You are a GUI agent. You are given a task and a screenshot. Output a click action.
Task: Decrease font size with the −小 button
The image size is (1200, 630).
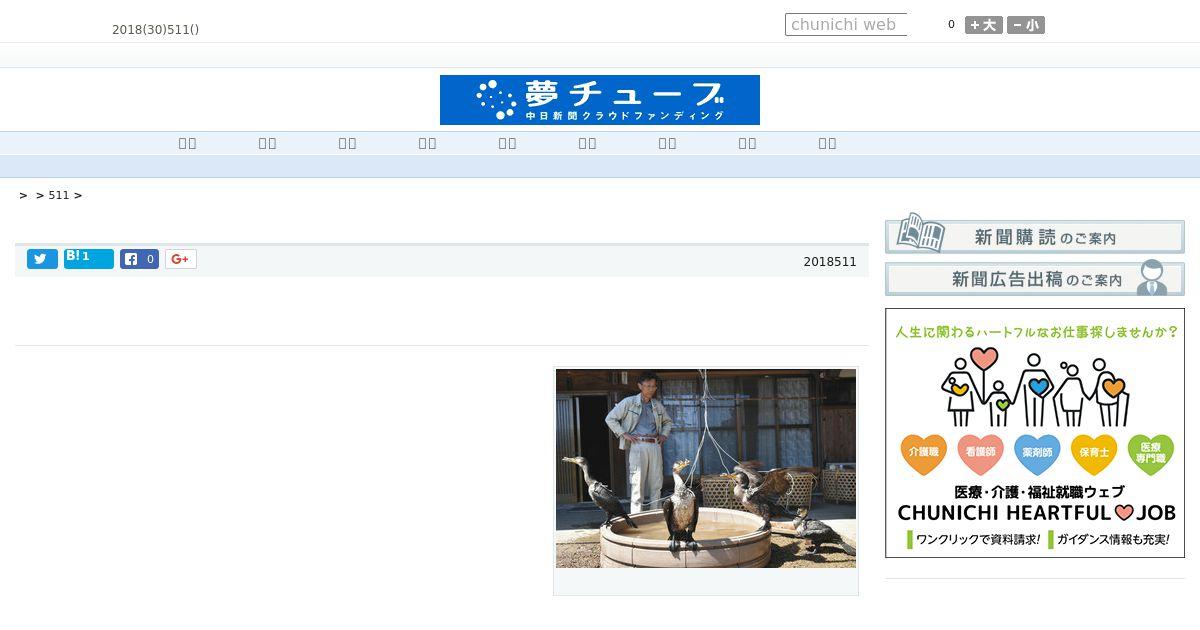click(x=1026, y=25)
